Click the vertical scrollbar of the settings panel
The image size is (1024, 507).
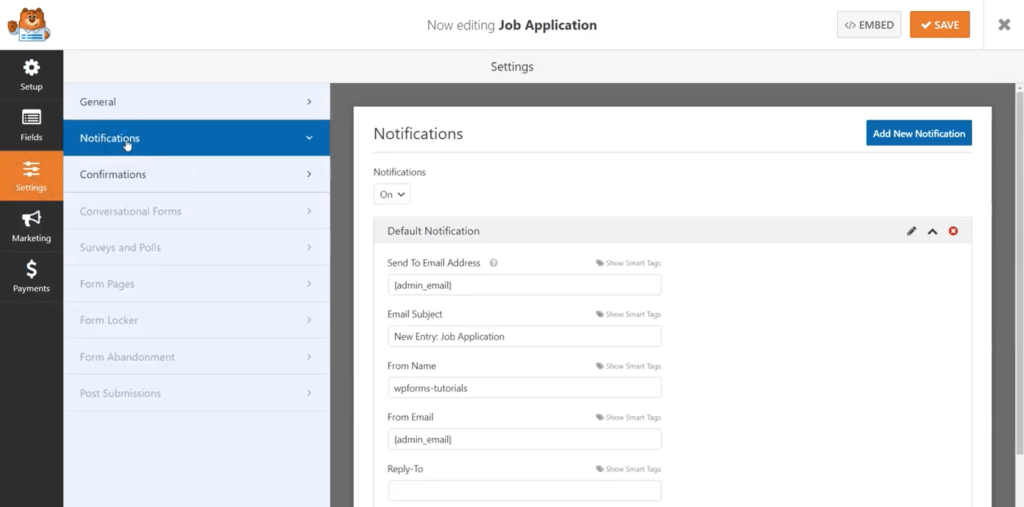(x=1019, y=271)
